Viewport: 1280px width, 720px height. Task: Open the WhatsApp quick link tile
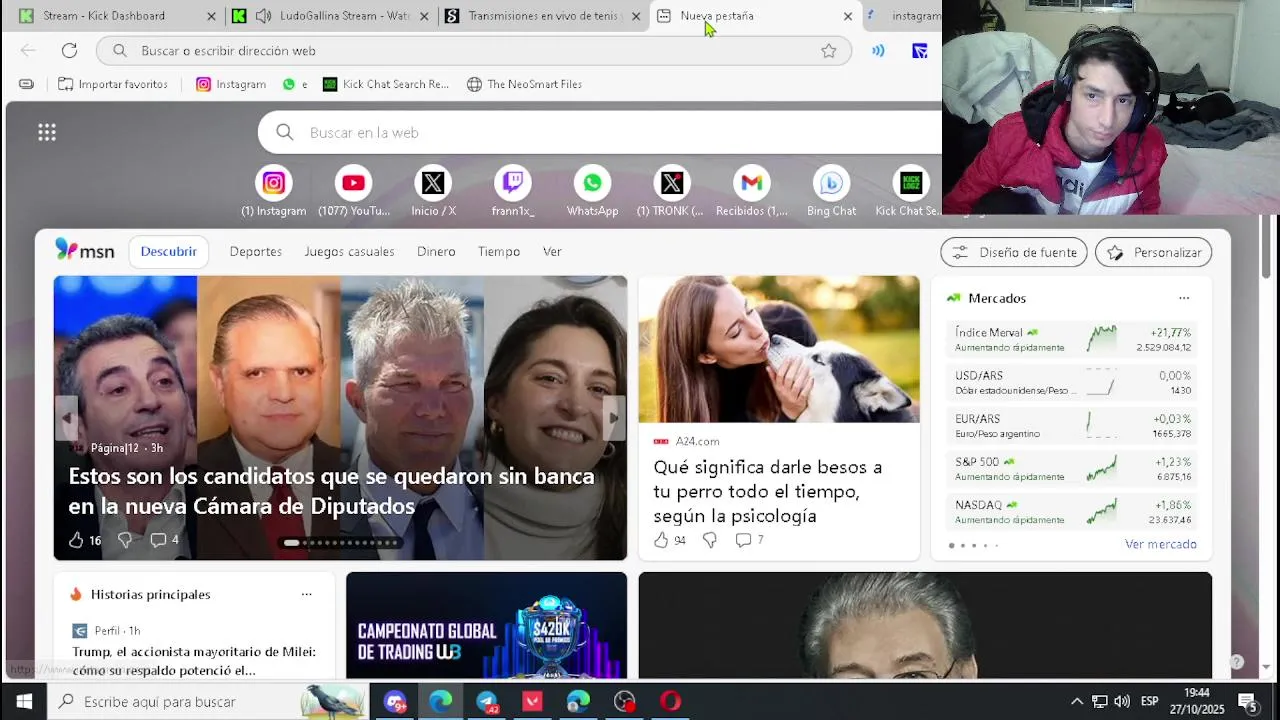coord(592,192)
